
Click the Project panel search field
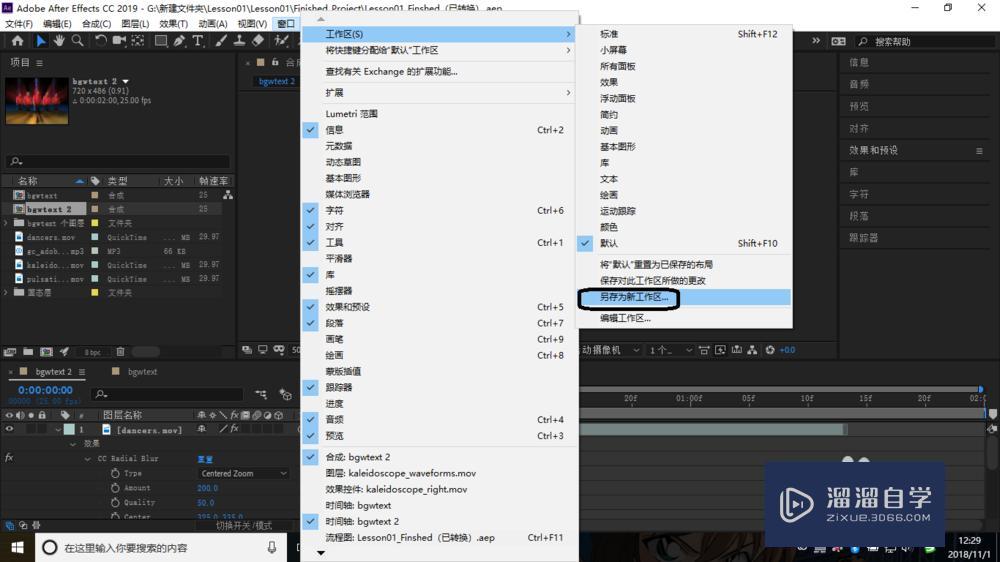tap(118, 161)
